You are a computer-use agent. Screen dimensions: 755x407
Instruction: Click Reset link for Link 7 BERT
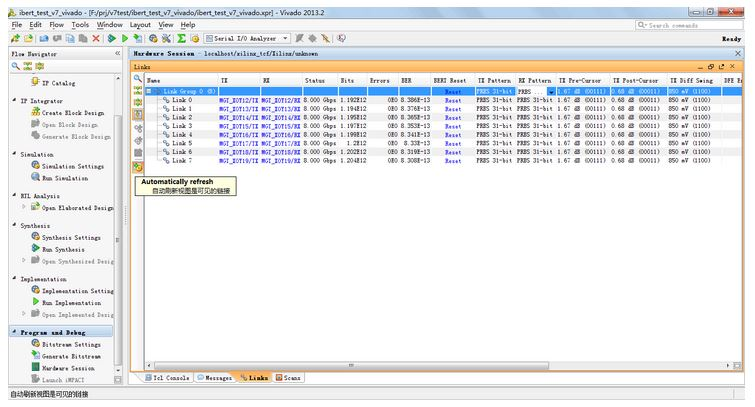tap(453, 160)
